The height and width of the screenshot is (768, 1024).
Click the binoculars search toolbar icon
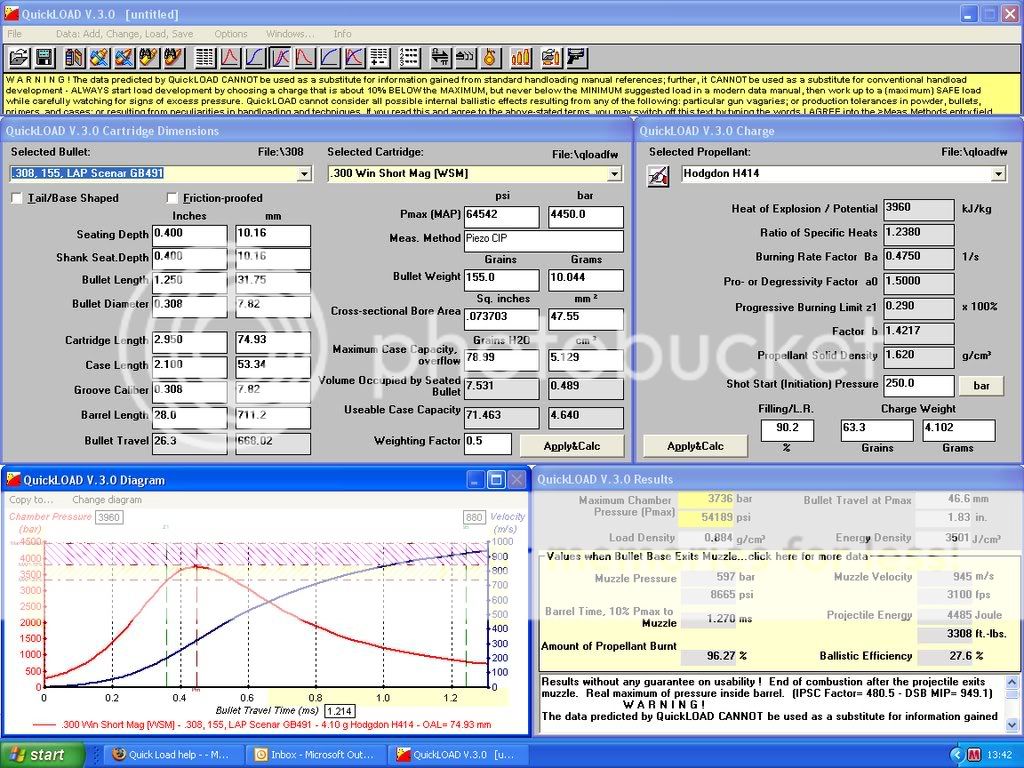149,58
